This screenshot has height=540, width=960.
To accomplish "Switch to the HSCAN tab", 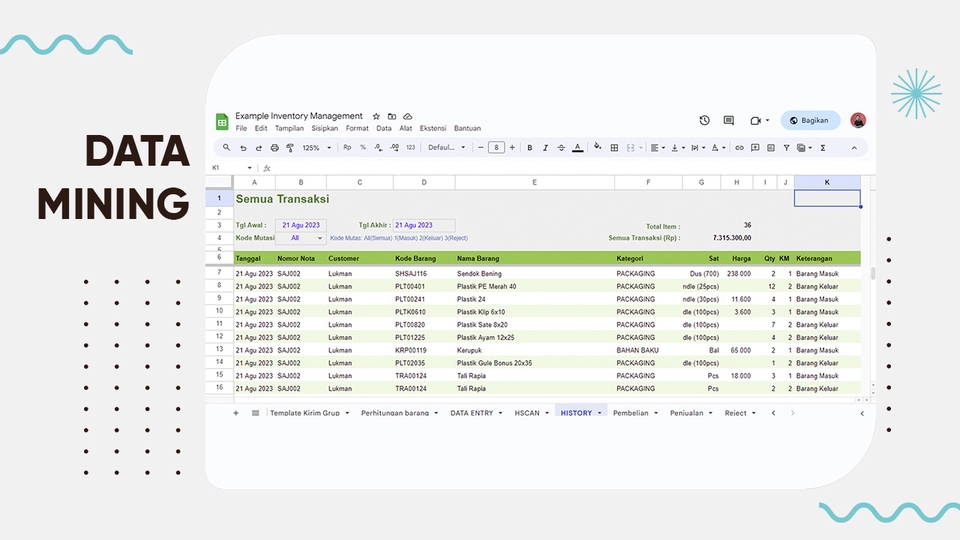I will tap(531, 413).
